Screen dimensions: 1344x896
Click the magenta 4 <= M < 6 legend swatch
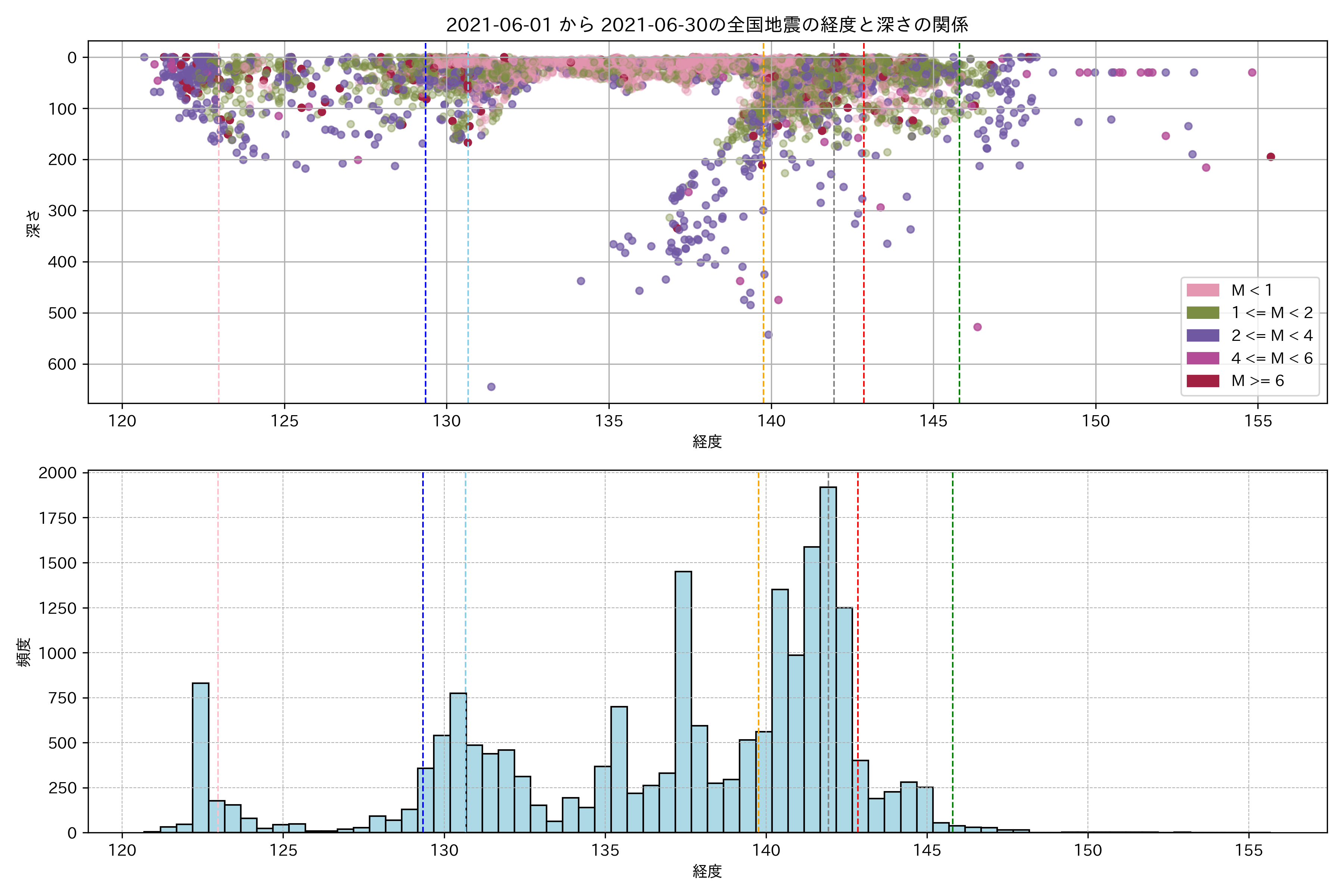(x=1202, y=358)
